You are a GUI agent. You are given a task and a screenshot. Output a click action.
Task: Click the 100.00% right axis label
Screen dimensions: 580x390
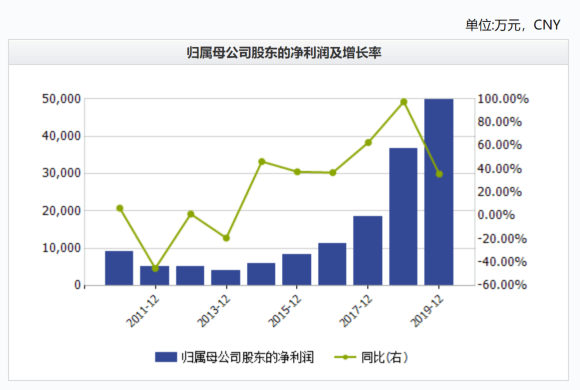503,99
